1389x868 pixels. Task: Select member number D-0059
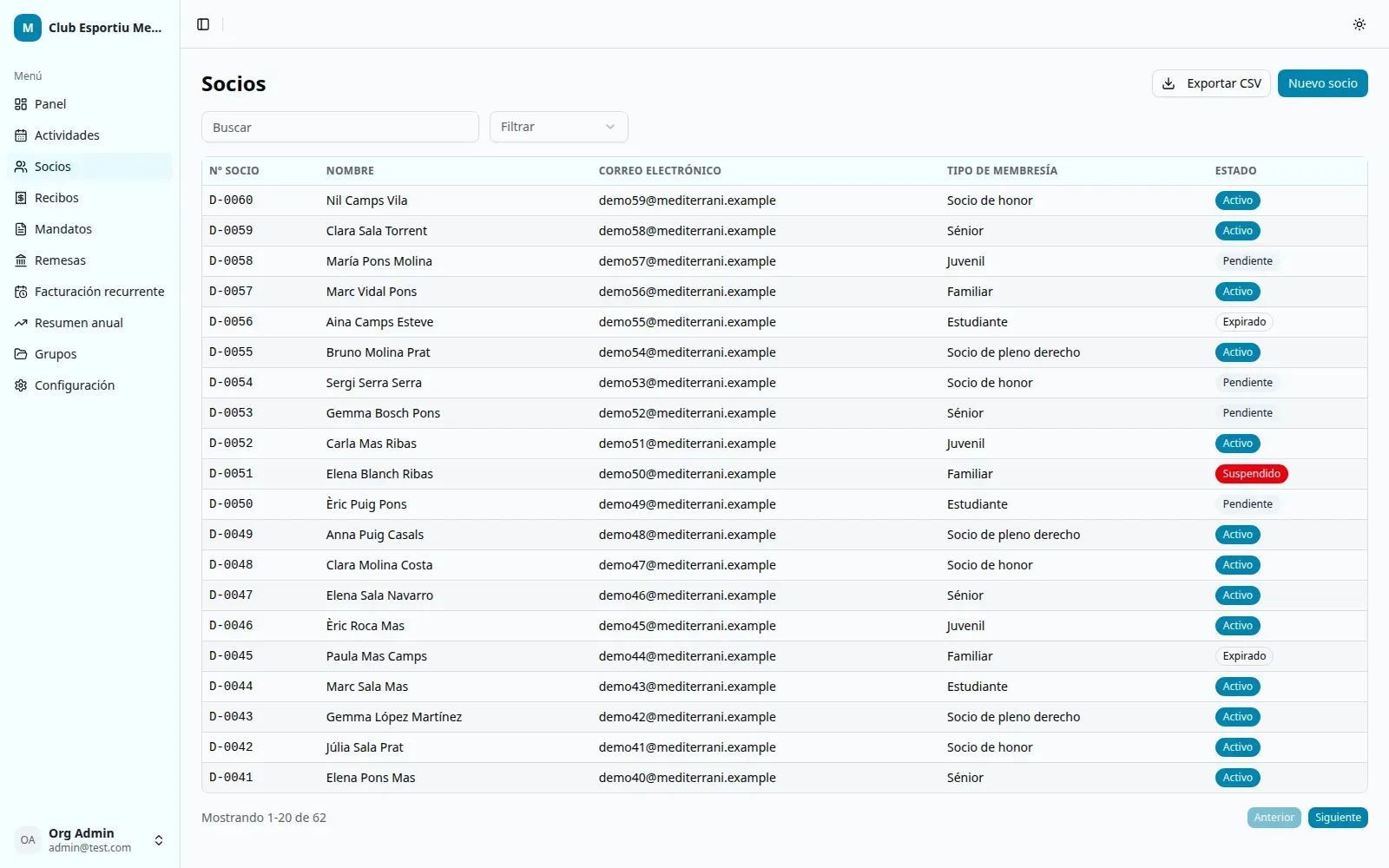click(x=231, y=231)
